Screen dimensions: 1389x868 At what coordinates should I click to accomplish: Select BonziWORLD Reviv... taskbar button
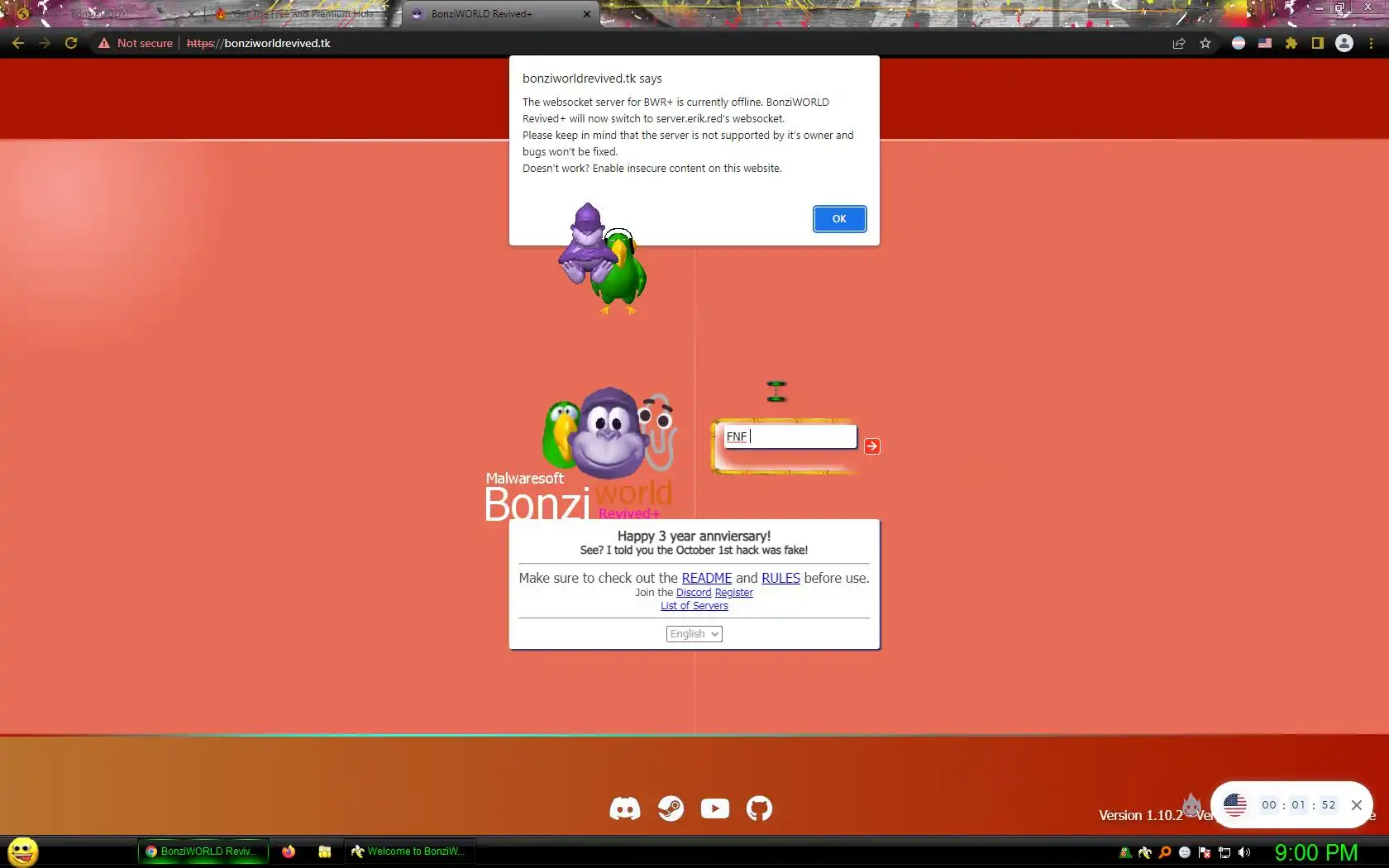coord(203,851)
